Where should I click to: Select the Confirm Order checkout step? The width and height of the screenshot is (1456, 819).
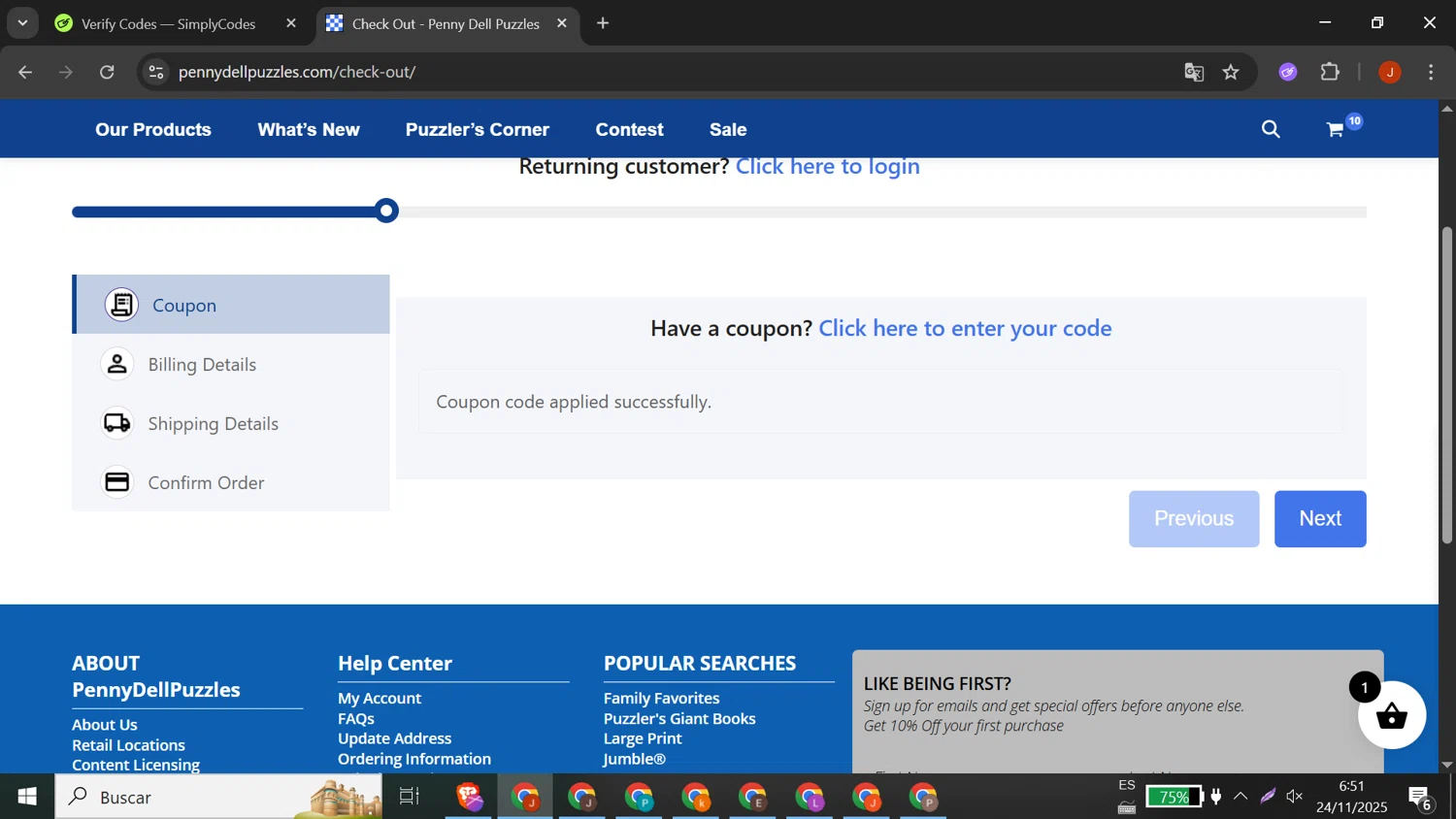(231, 482)
